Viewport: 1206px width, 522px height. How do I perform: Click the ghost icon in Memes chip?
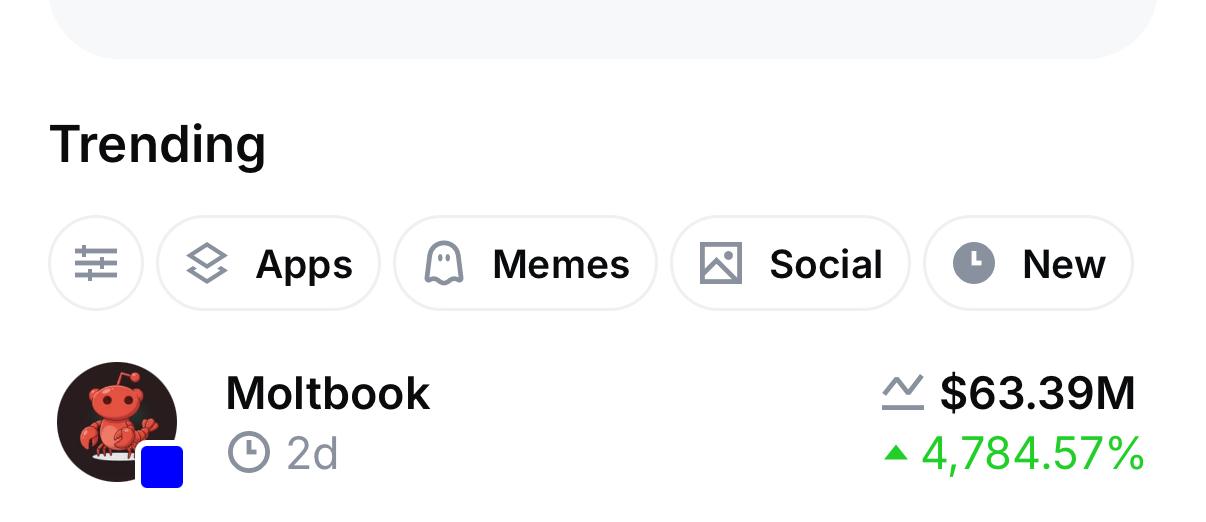444,264
